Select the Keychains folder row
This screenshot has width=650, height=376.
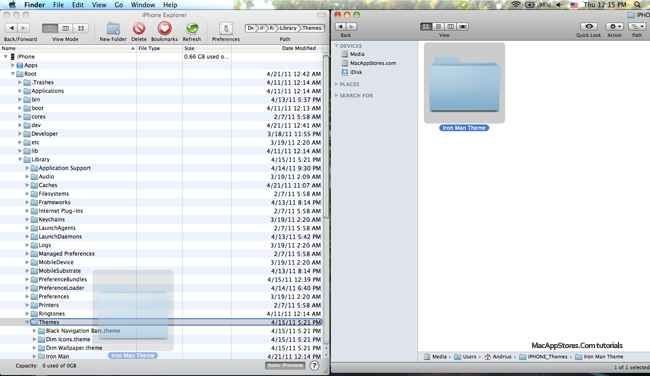[161, 219]
